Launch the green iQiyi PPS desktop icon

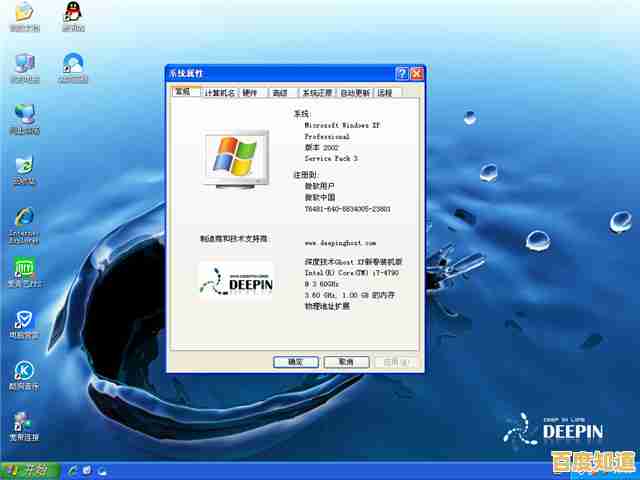click(x=24, y=270)
